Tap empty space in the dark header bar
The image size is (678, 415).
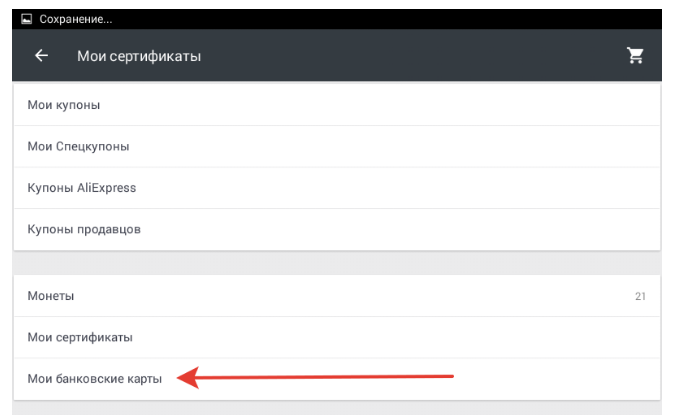[x=400, y=56]
